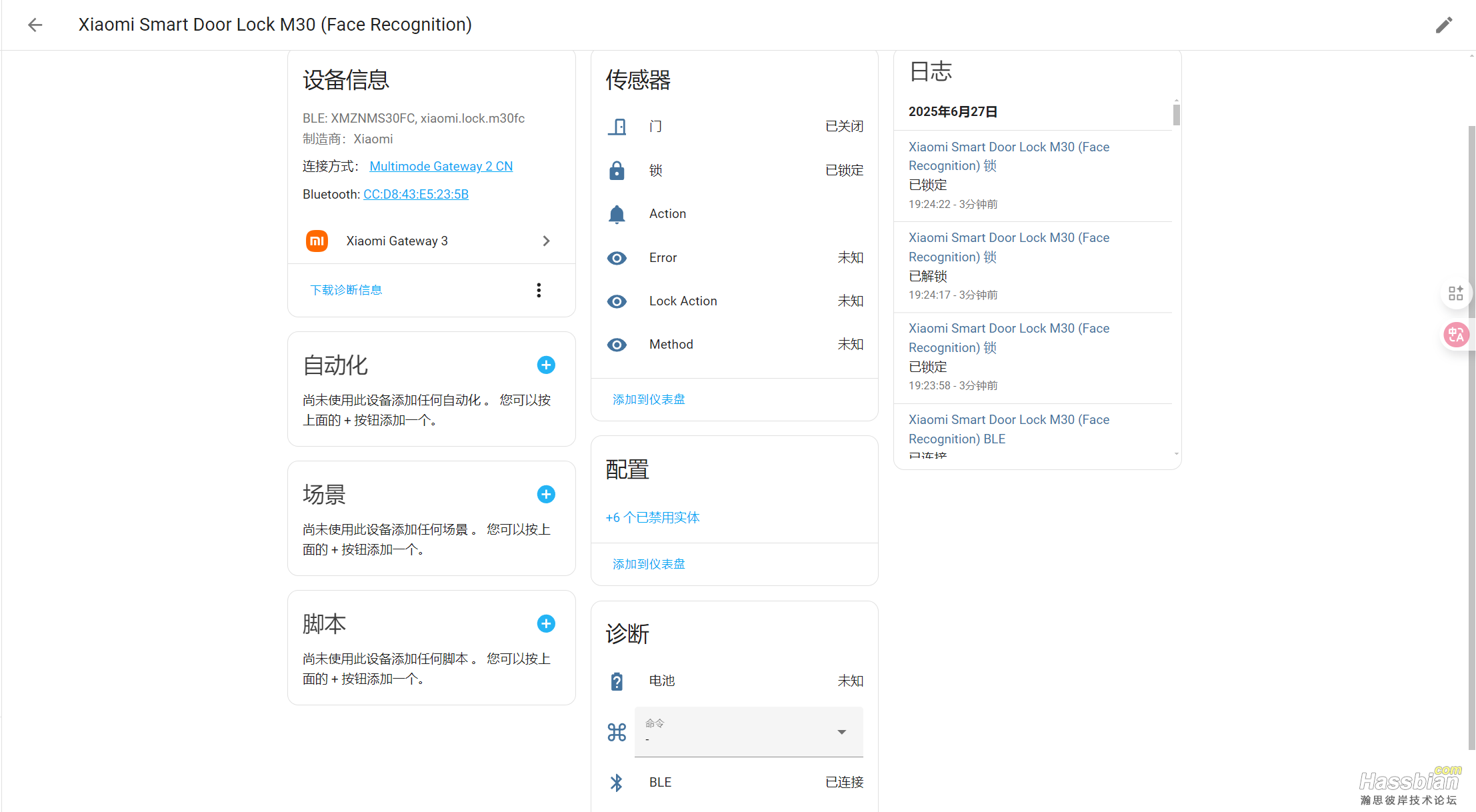Click the manufacturer line 制造商: Xiaomi
This screenshot has width=1476, height=812.
pos(347,139)
